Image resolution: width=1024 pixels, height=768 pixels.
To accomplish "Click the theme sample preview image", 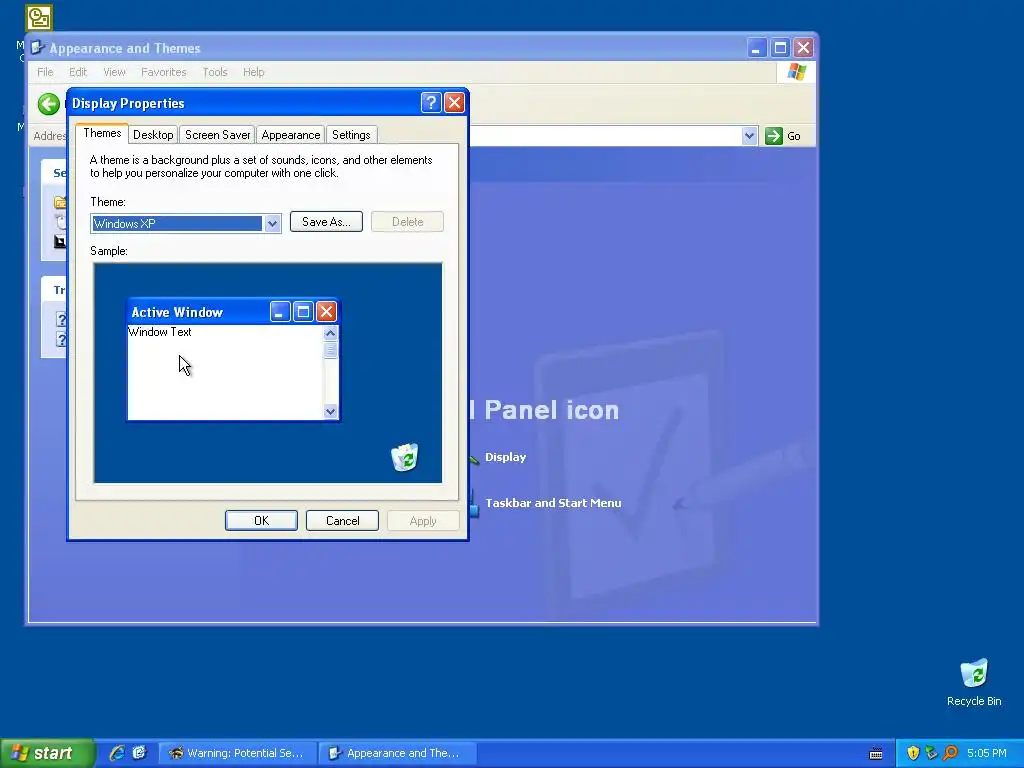I will pyautogui.click(x=268, y=373).
